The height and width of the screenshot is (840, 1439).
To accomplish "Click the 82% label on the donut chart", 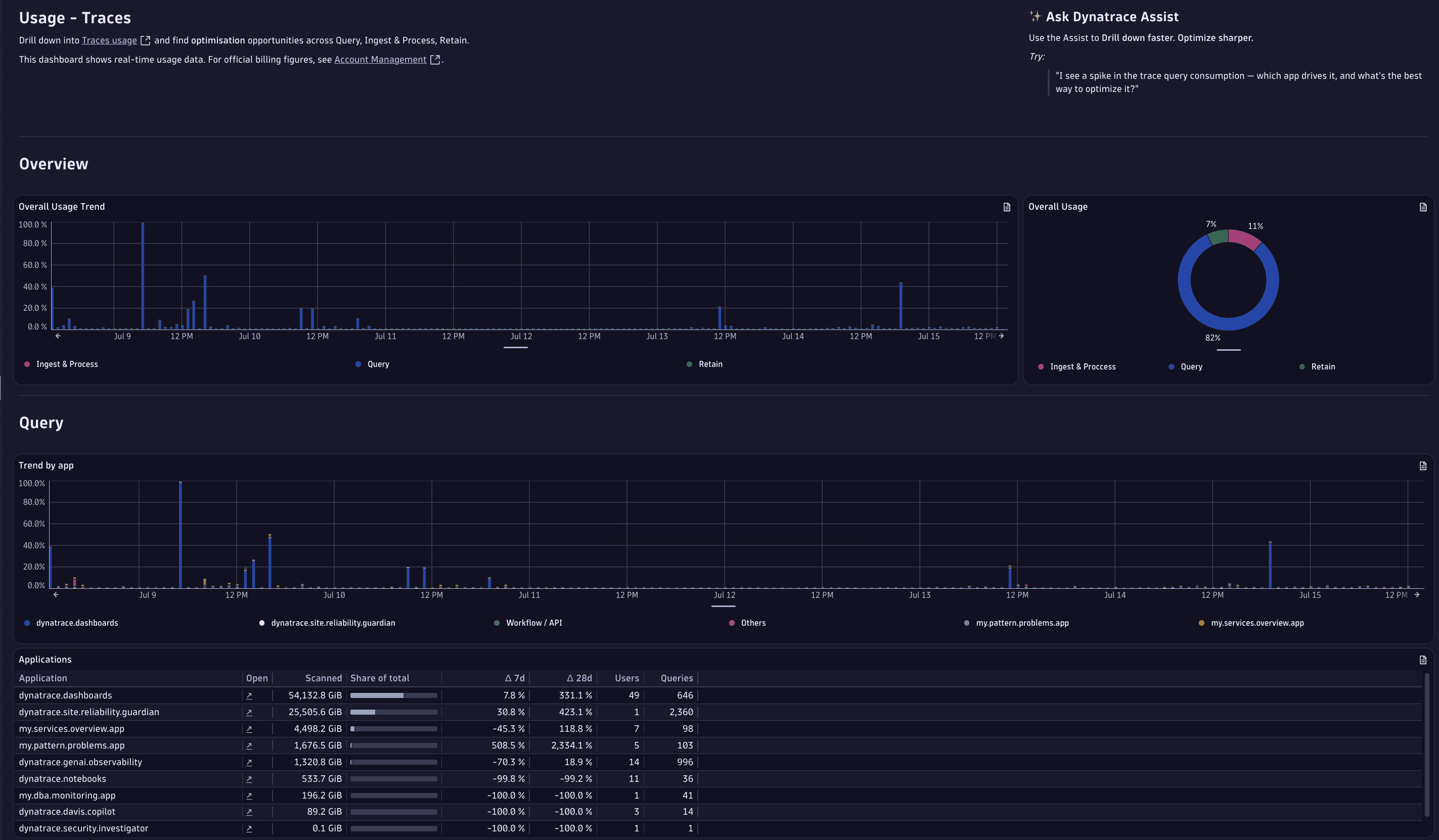I will coord(1213,338).
